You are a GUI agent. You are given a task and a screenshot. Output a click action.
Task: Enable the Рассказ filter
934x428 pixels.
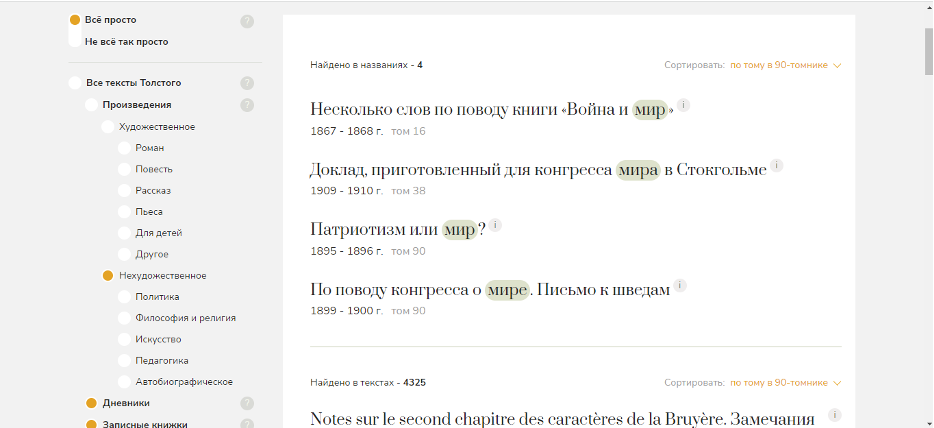click(x=124, y=190)
